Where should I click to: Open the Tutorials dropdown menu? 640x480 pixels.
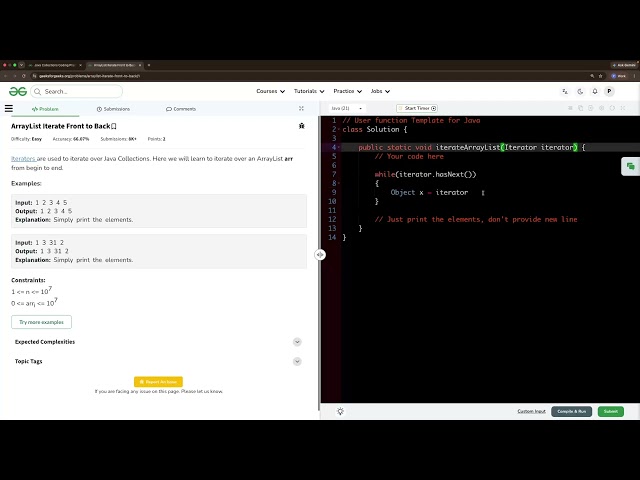pos(309,91)
